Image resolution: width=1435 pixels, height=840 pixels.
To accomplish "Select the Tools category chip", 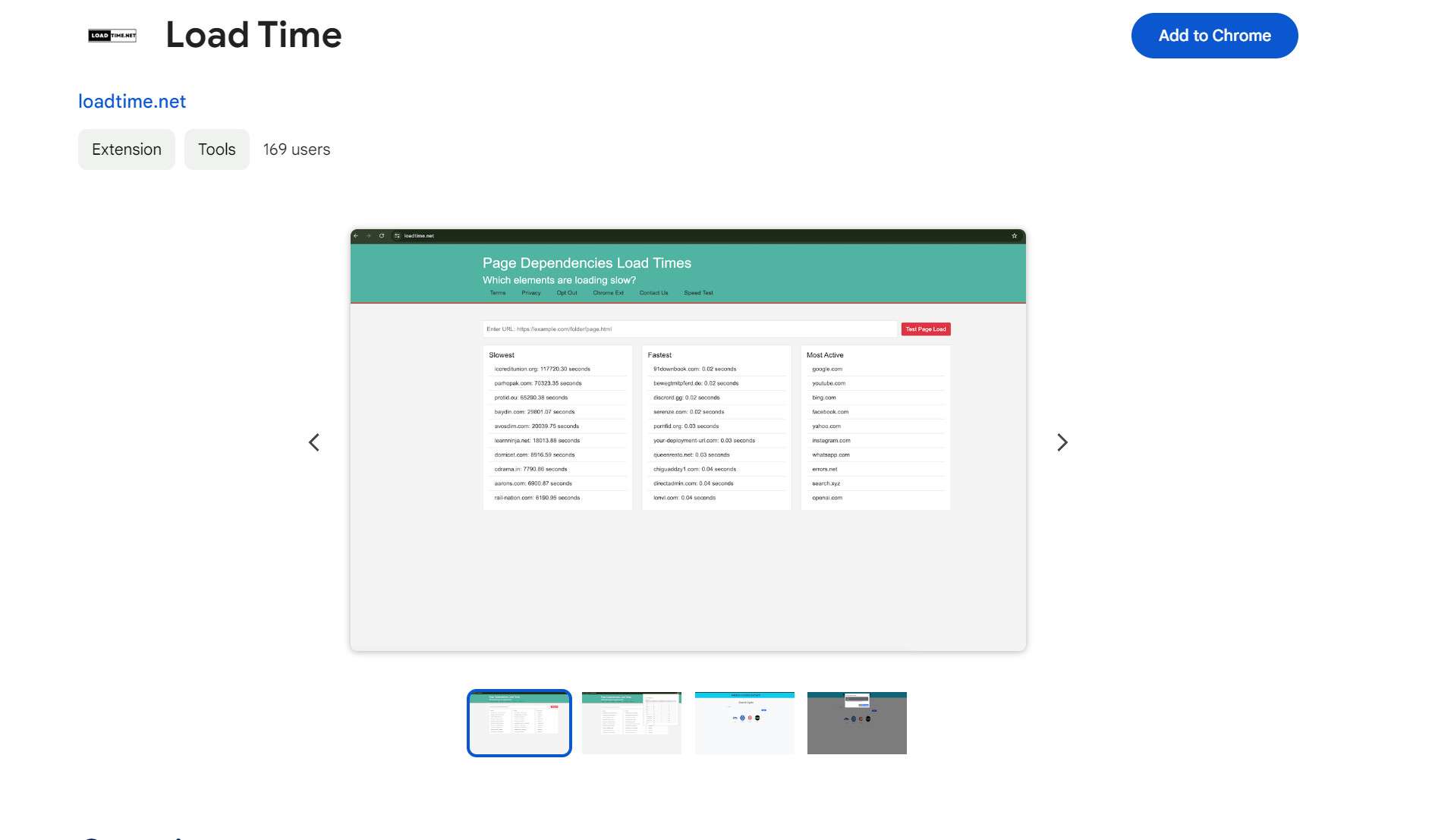I will (217, 149).
